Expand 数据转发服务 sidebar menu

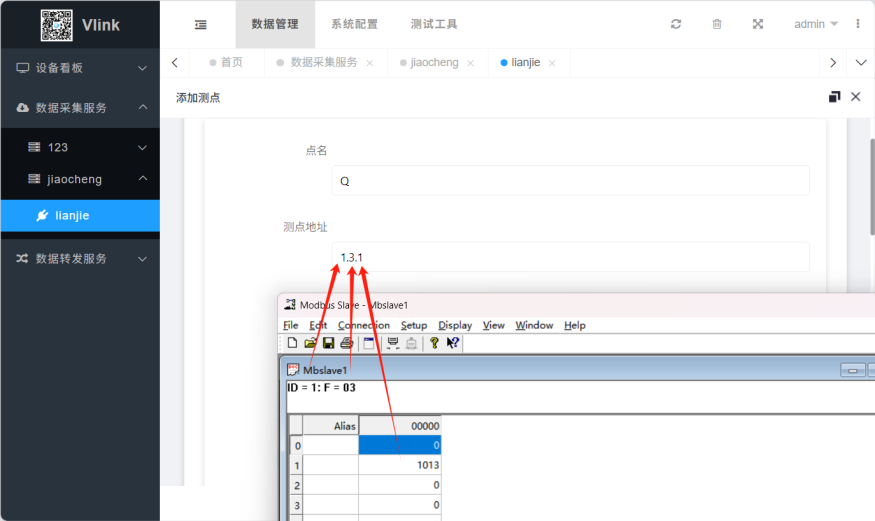pos(80,258)
